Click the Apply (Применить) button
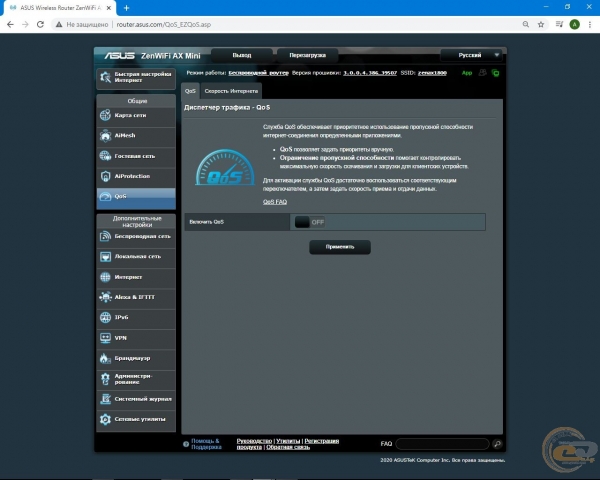The width and height of the screenshot is (600, 480). pyautogui.click(x=340, y=247)
